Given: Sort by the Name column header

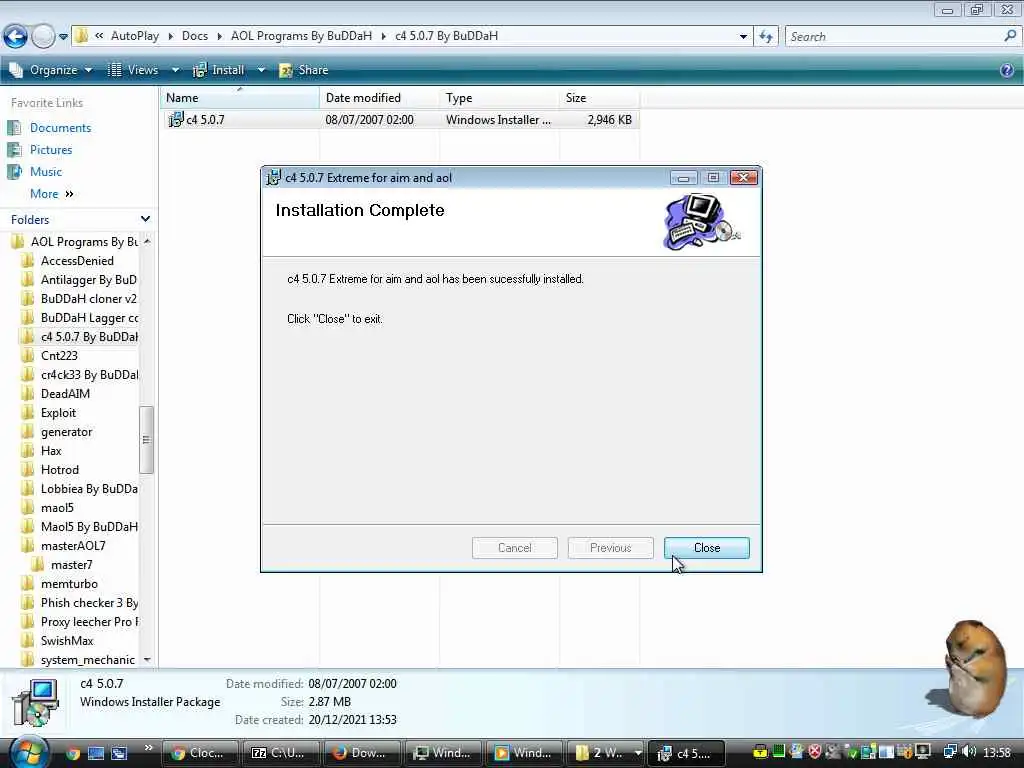Looking at the screenshot, I should (240, 98).
